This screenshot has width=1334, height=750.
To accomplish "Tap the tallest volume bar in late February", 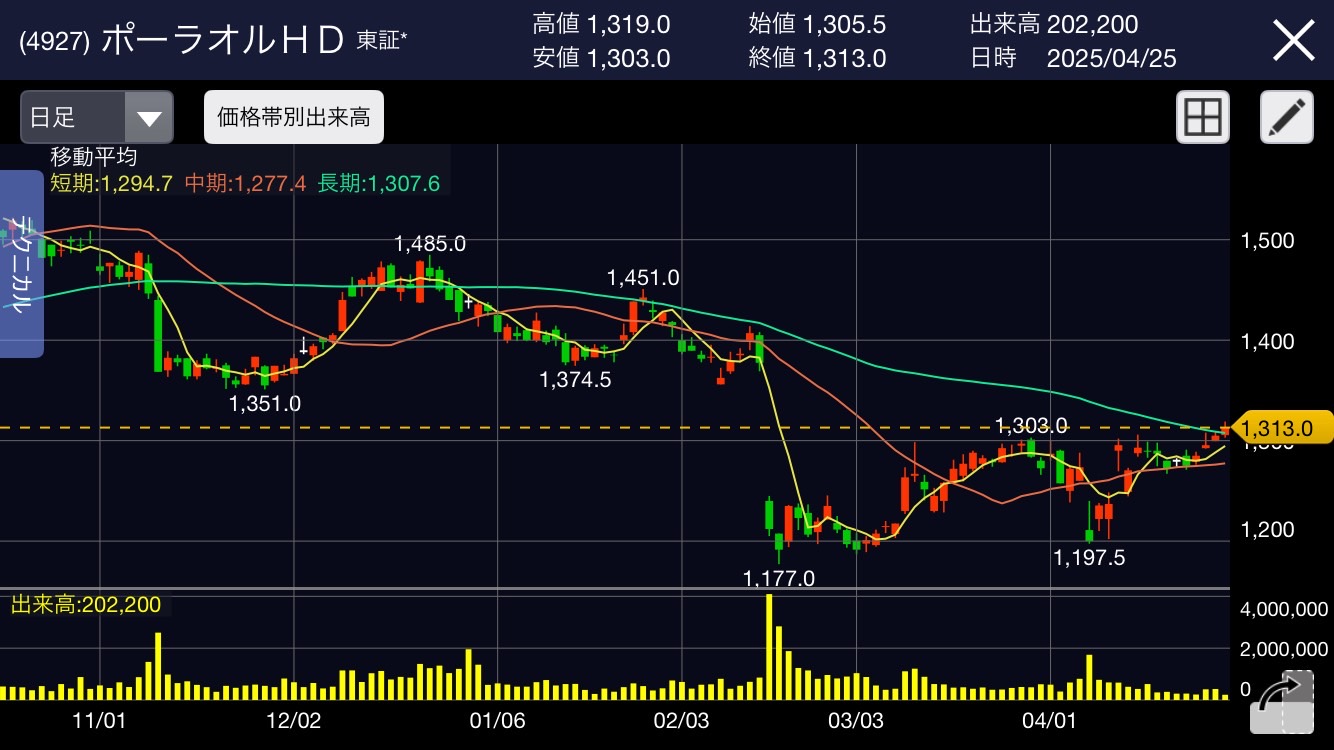I will (769, 646).
